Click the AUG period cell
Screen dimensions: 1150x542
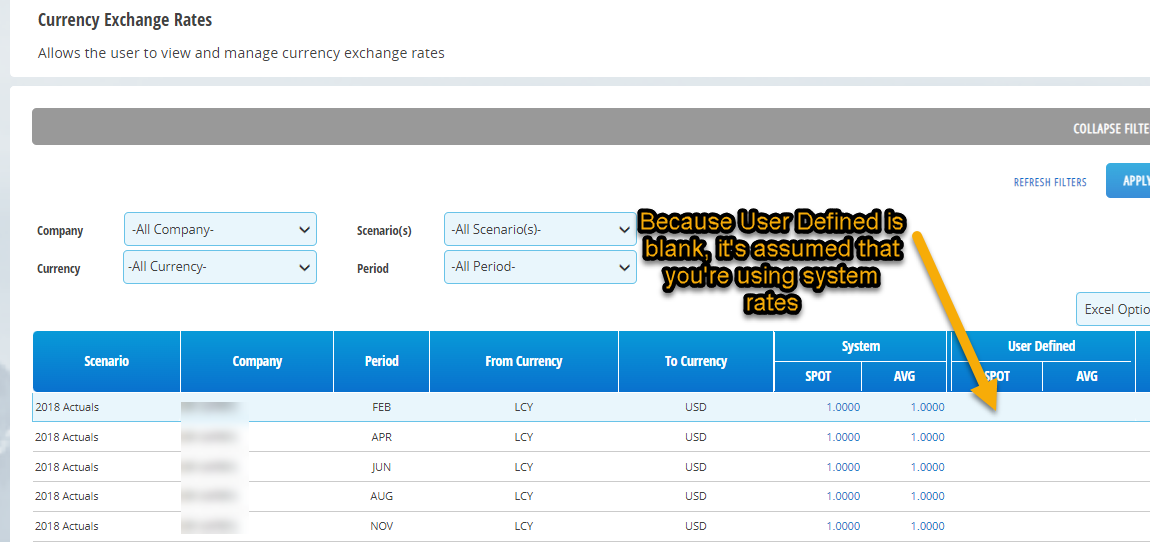pos(381,497)
